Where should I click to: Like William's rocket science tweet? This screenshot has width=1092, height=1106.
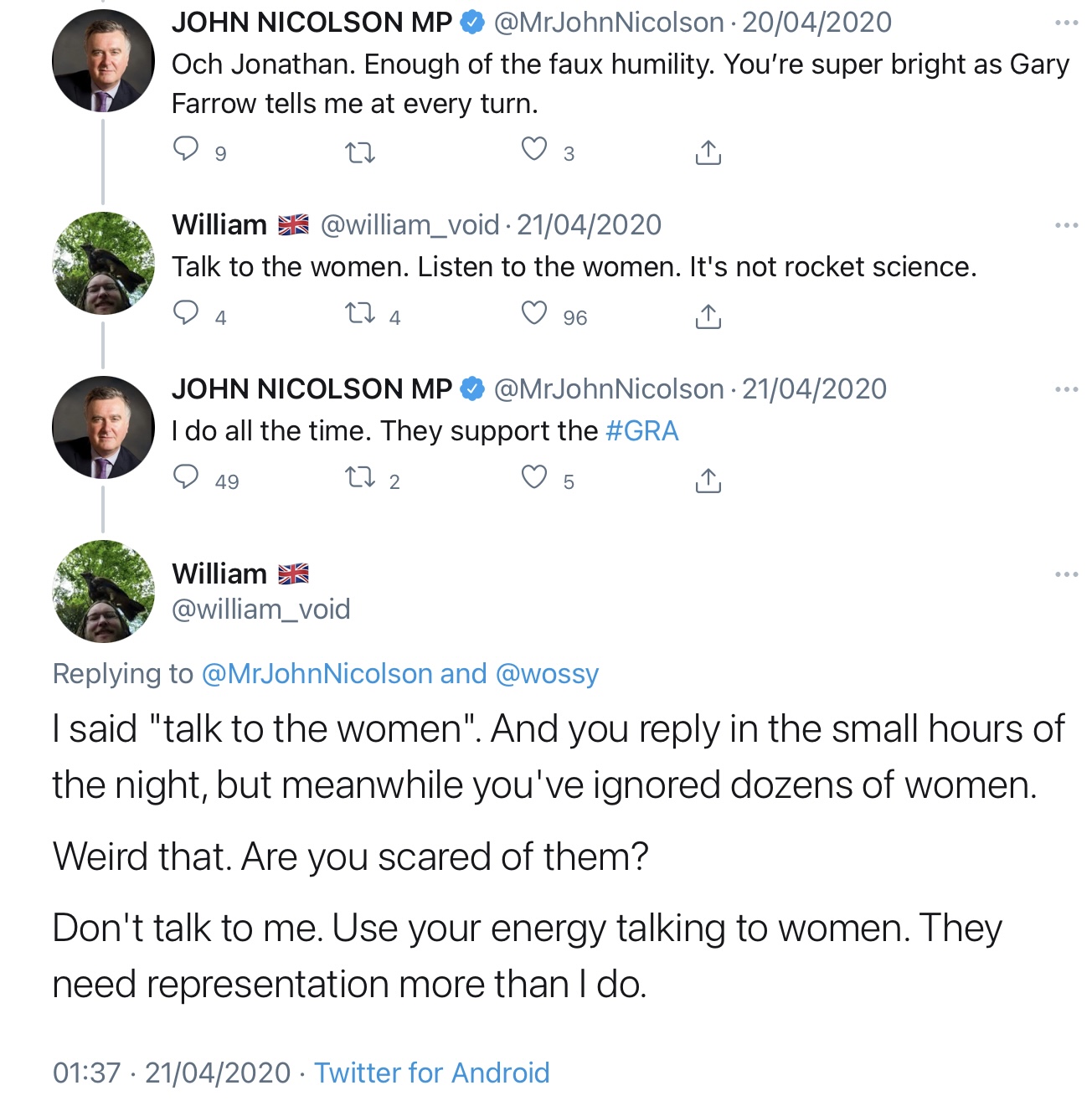click(534, 314)
